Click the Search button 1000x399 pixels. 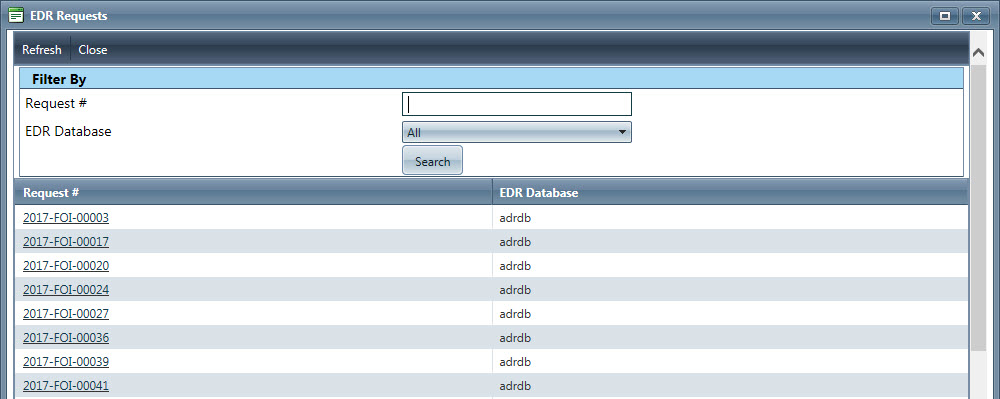[x=432, y=161]
